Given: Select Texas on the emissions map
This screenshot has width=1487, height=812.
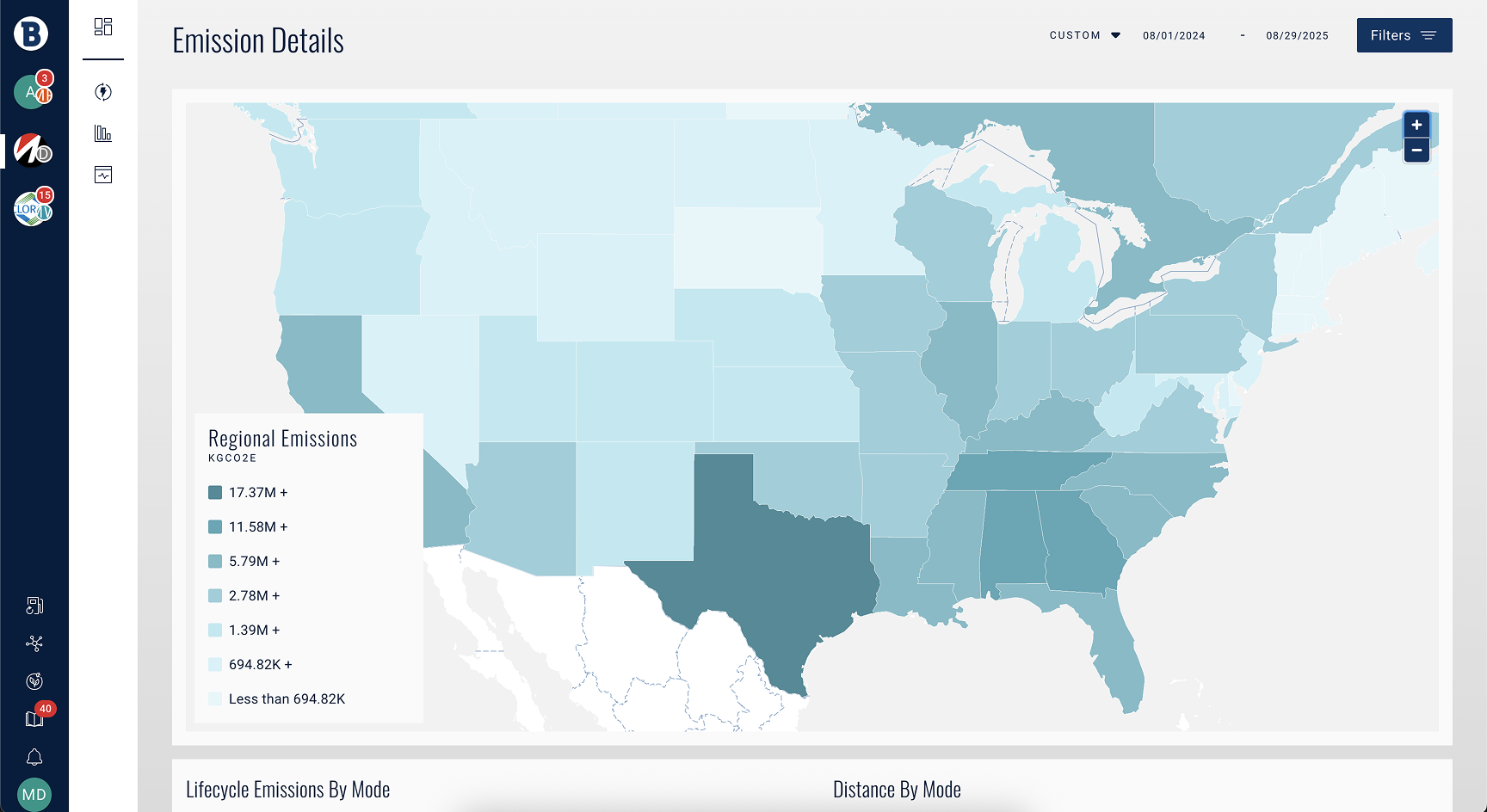Looking at the screenshot, I should pos(774,568).
